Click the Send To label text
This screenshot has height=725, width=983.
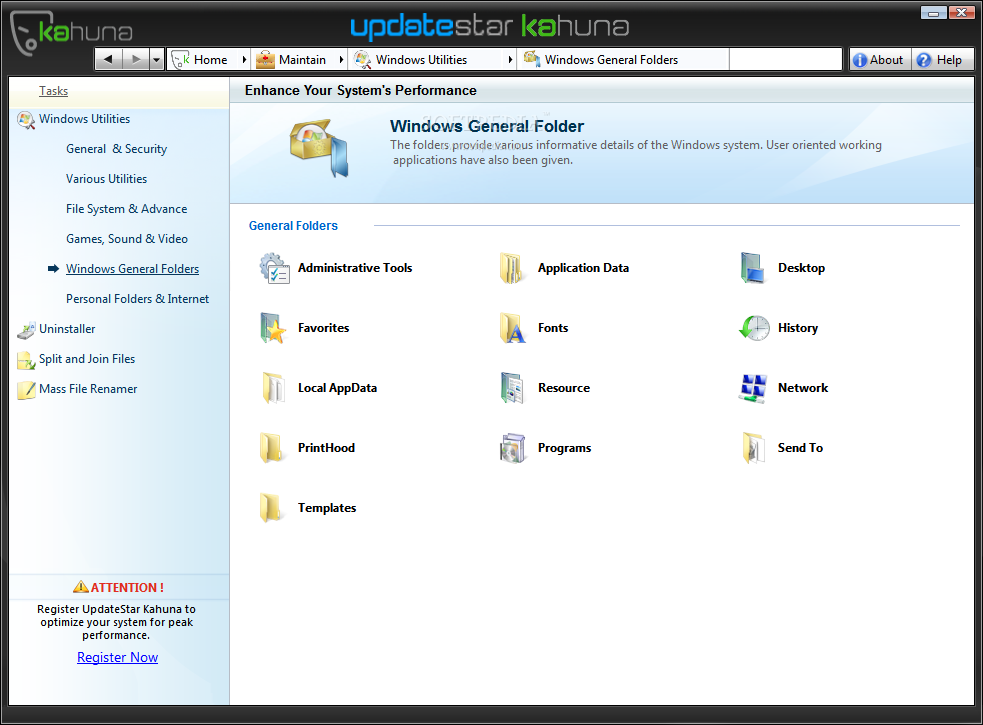pyautogui.click(x=800, y=448)
